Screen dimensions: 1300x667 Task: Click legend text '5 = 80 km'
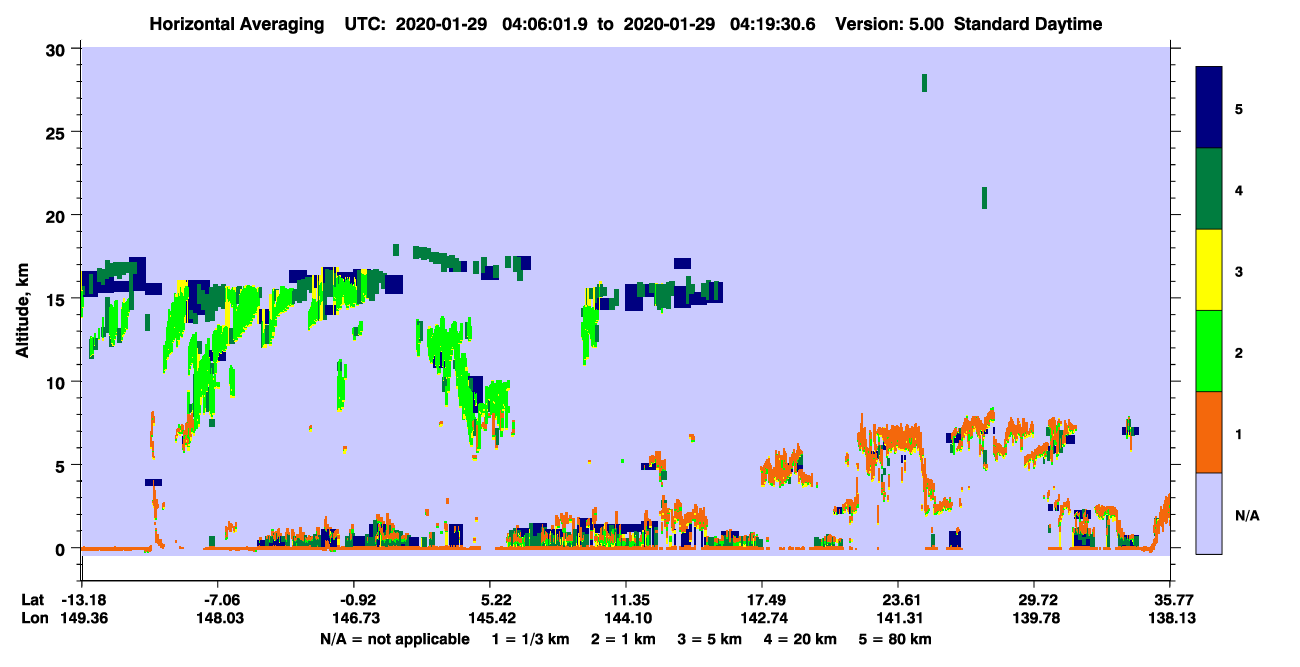(897, 639)
